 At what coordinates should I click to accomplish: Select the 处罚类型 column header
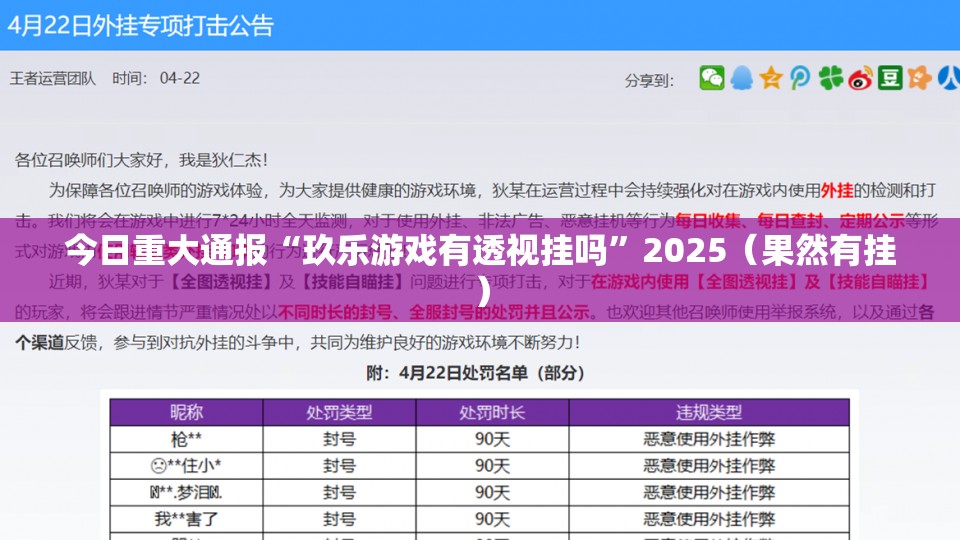click(x=339, y=412)
